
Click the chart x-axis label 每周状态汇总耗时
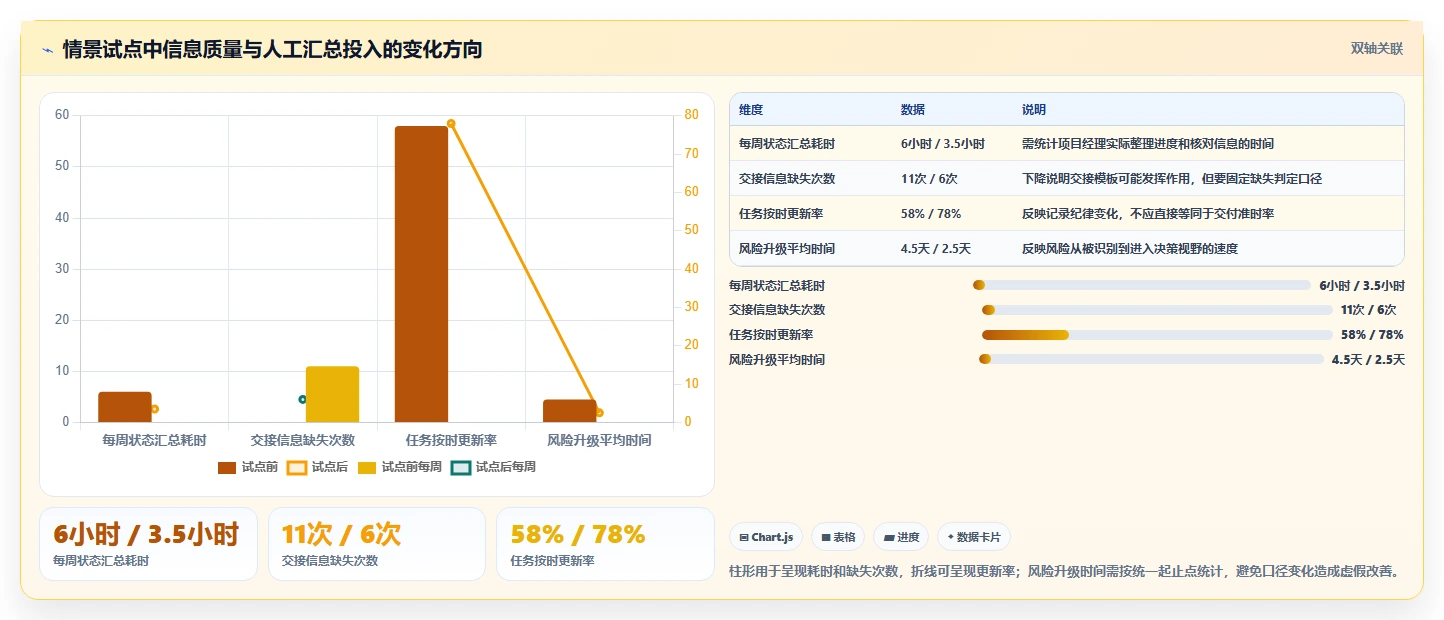coord(154,440)
